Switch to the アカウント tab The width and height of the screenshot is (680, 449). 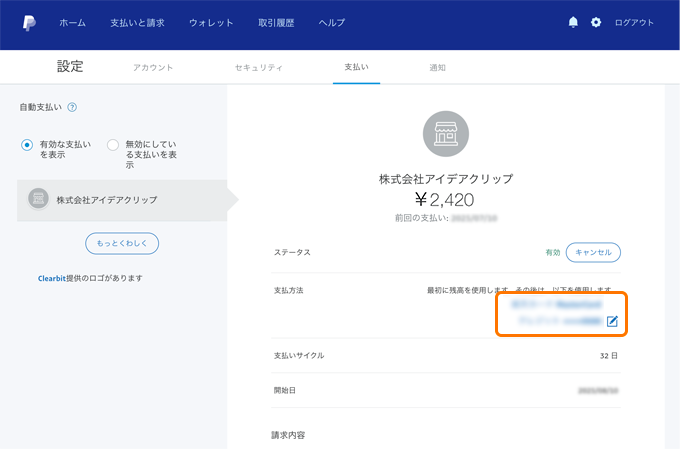[153, 67]
